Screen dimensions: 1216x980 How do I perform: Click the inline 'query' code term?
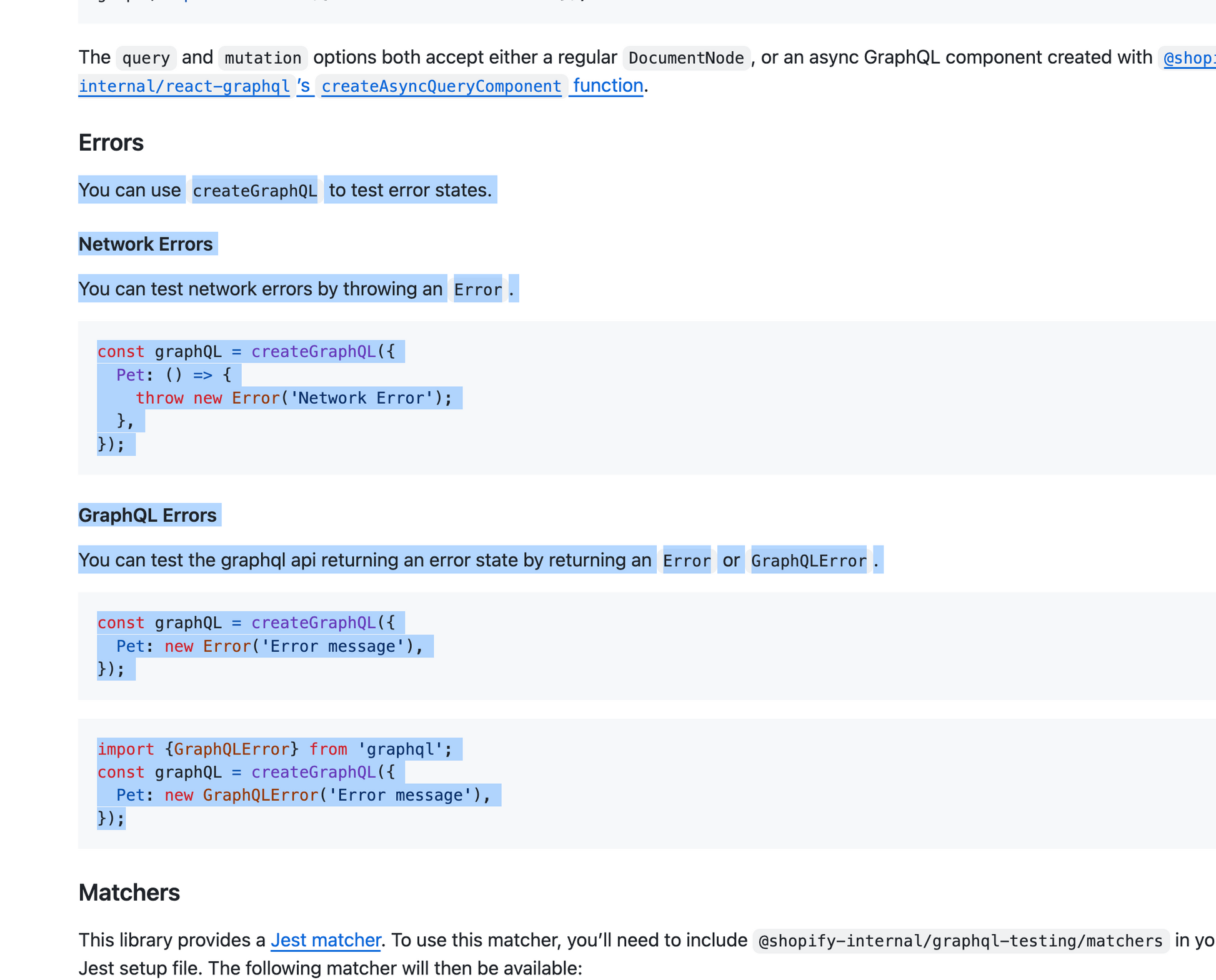(x=146, y=58)
